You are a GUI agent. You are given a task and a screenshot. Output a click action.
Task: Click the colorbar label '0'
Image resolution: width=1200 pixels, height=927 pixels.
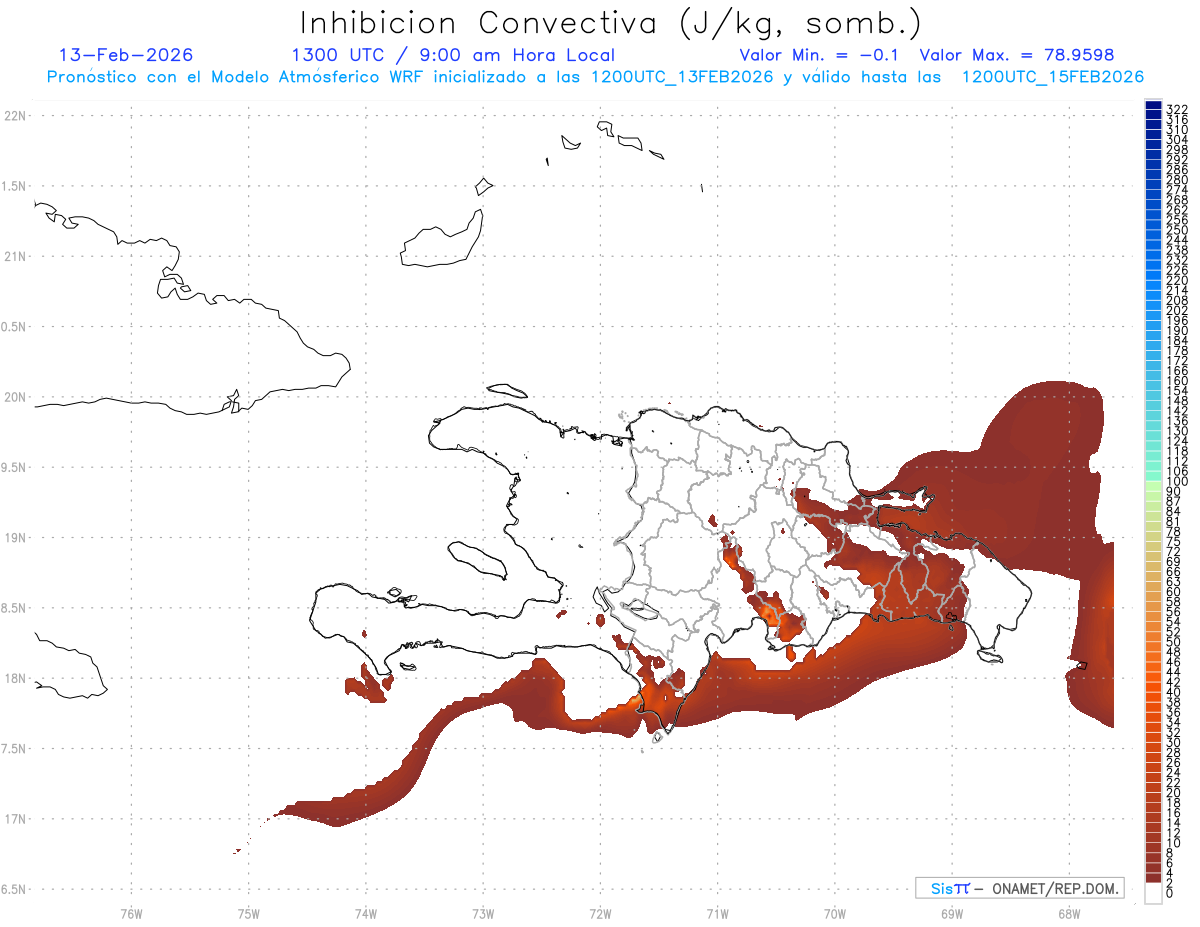click(1170, 892)
